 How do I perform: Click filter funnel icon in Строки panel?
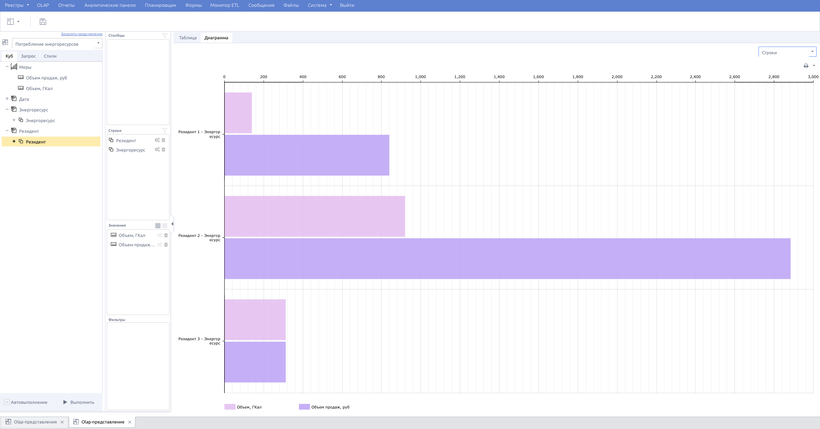[x=165, y=130]
